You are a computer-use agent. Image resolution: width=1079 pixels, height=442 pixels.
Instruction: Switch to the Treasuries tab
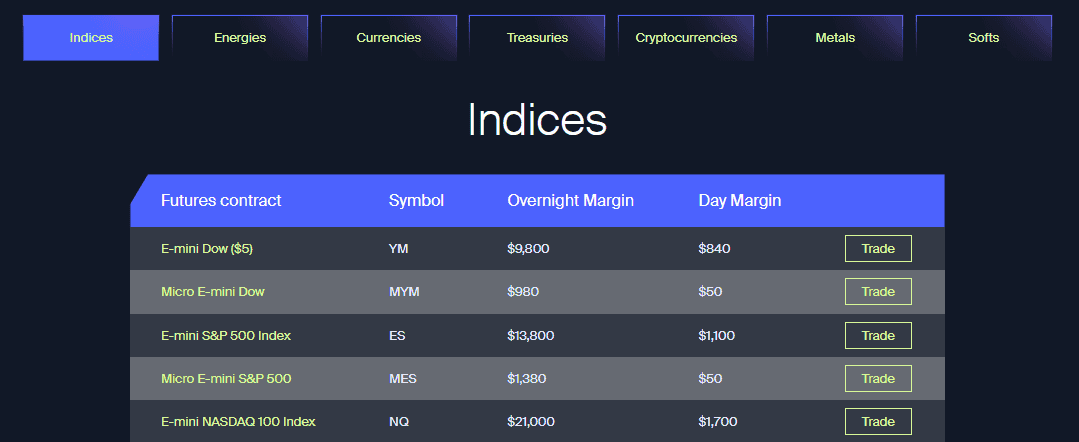tap(537, 38)
